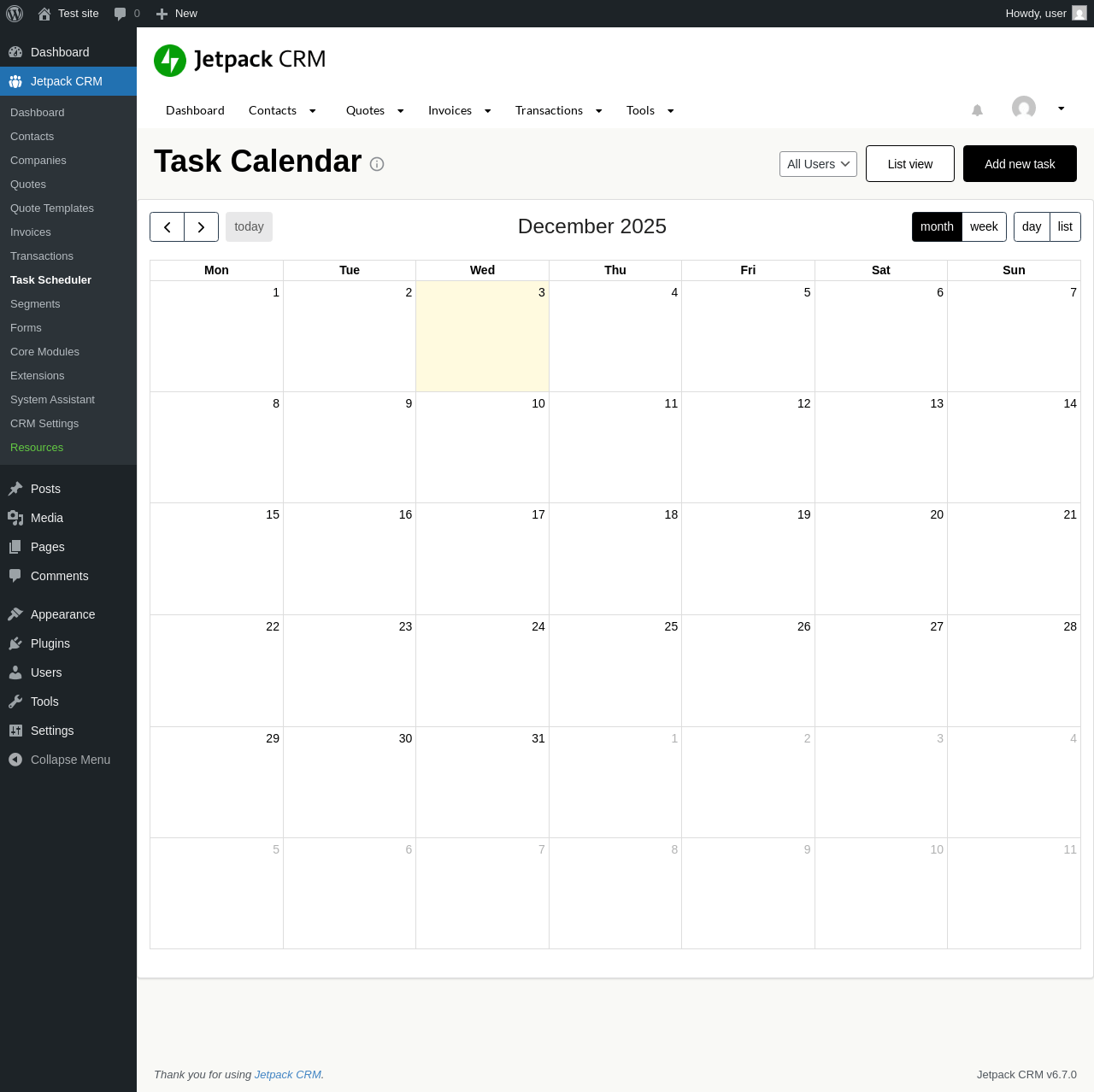Advance to next month with right chevron

pyautogui.click(x=202, y=227)
